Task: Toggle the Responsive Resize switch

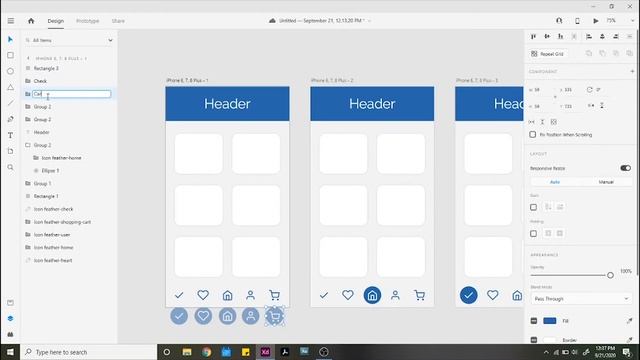Action: click(625, 168)
